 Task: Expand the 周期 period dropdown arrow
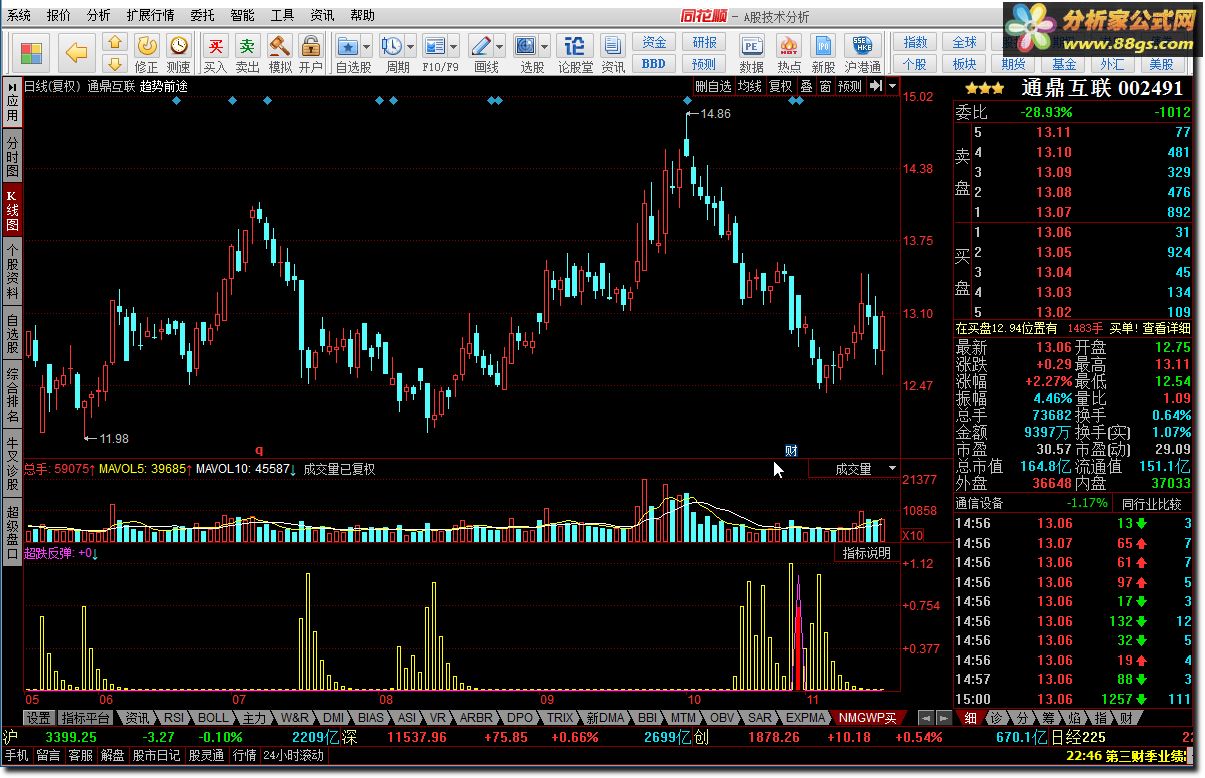point(411,46)
